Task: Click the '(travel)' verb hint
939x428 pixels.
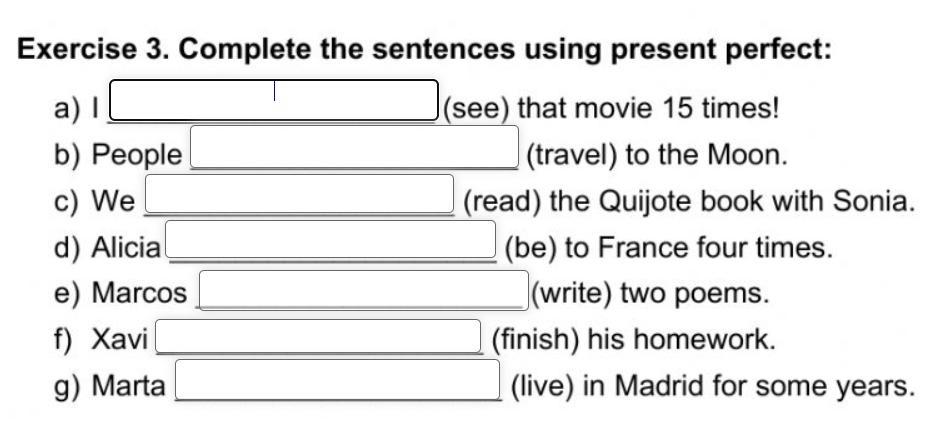Action: click(572, 156)
